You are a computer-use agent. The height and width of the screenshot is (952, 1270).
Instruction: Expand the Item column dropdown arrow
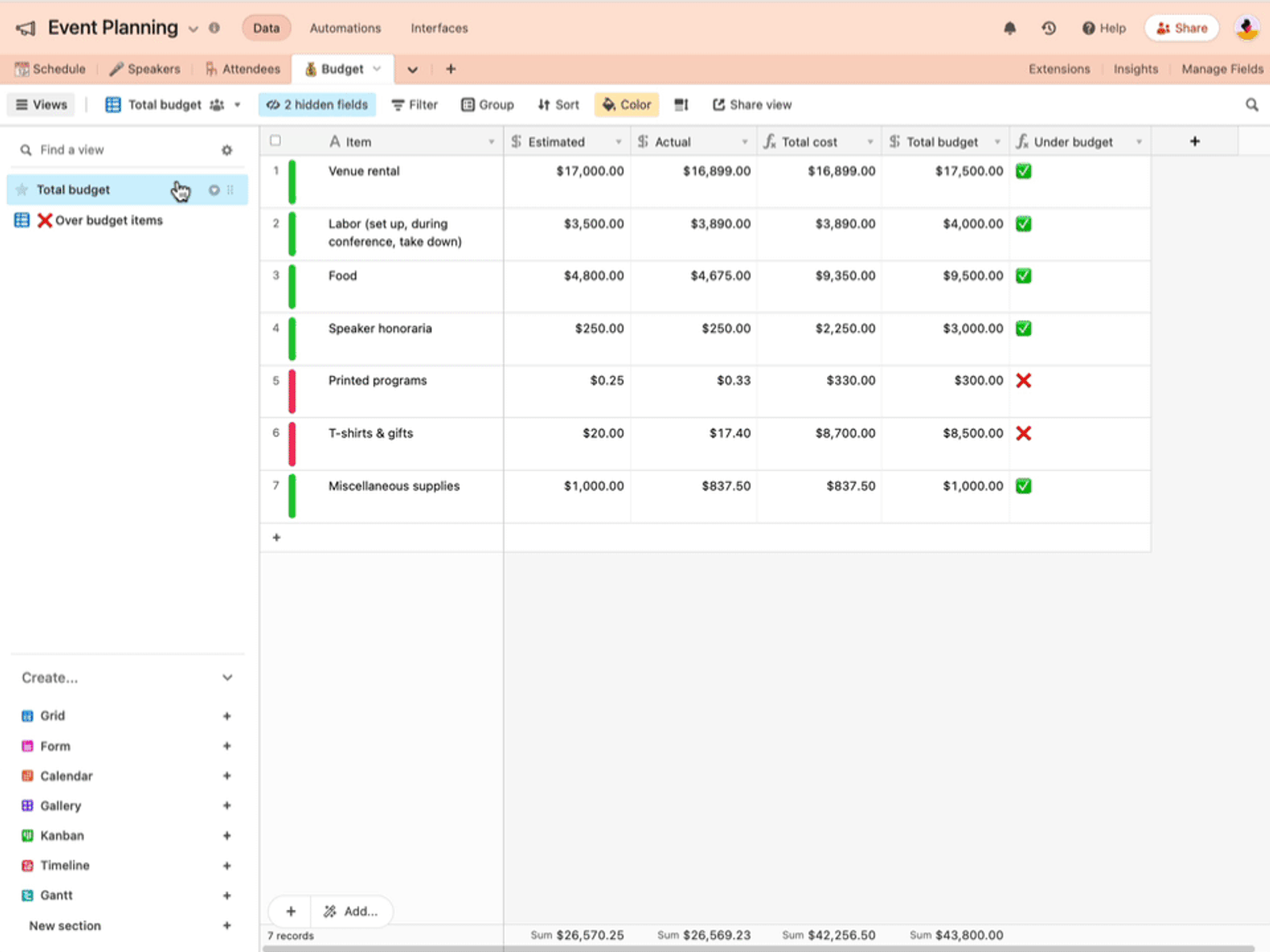491,142
